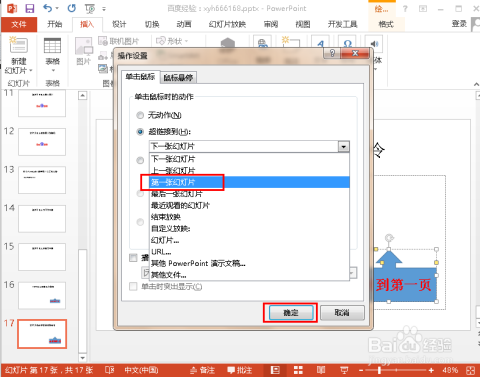Click the 48% zoom level
Screen dimensions: 480x377
coord(450,370)
